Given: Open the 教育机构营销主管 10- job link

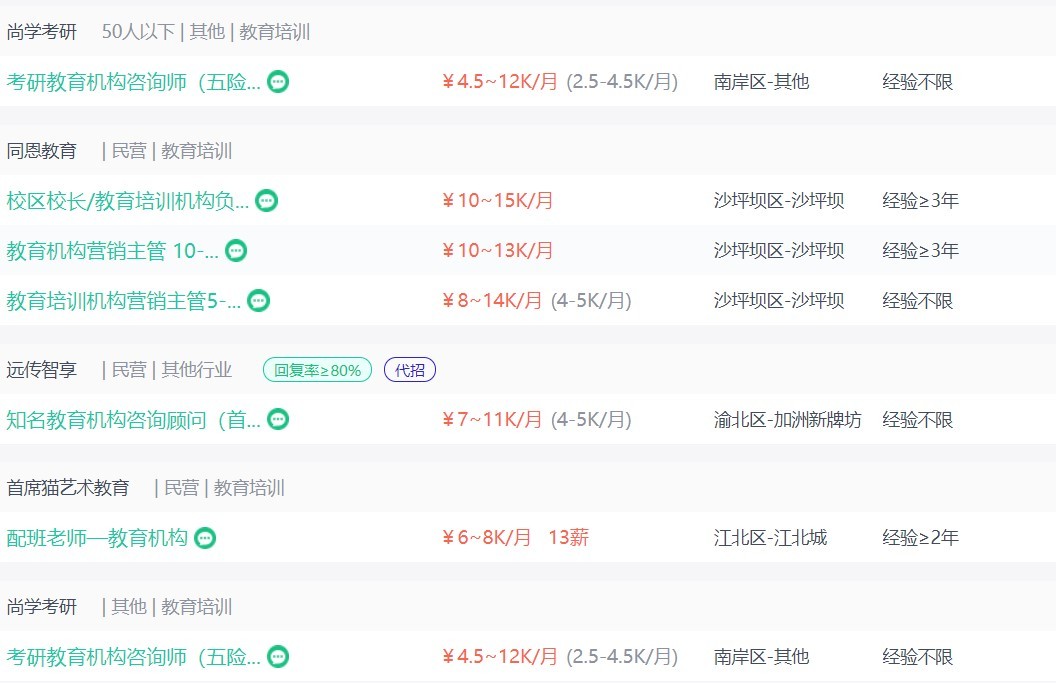Looking at the screenshot, I should [112, 251].
